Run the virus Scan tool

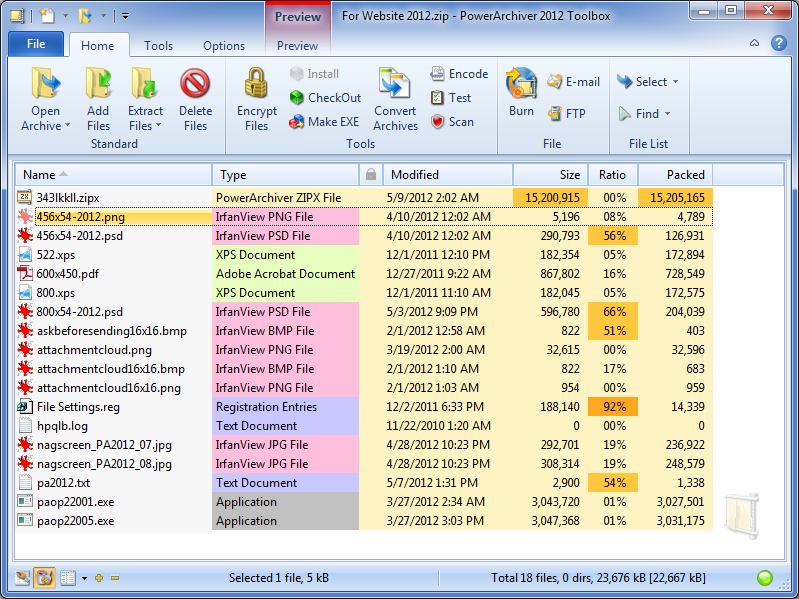point(452,121)
